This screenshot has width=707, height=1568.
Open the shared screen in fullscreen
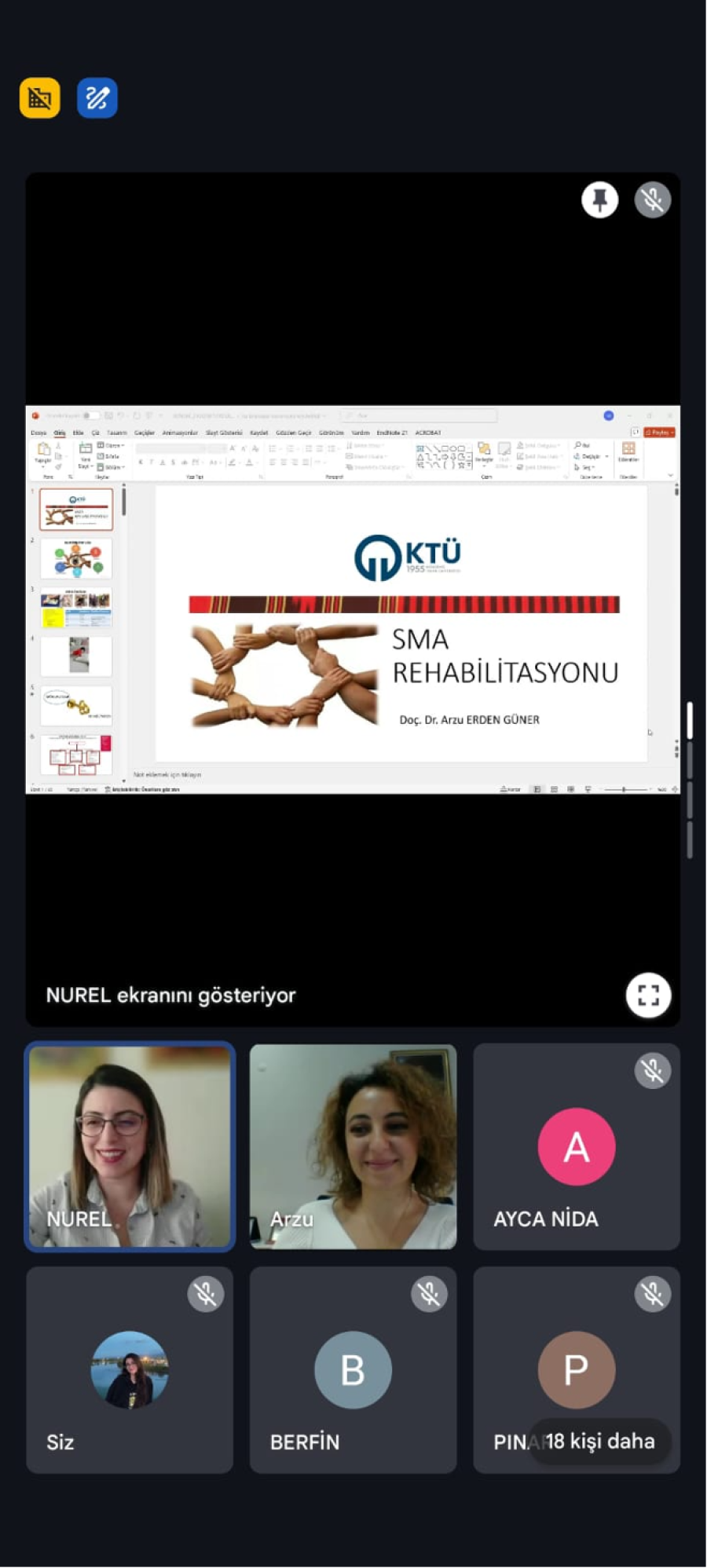pos(648,995)
